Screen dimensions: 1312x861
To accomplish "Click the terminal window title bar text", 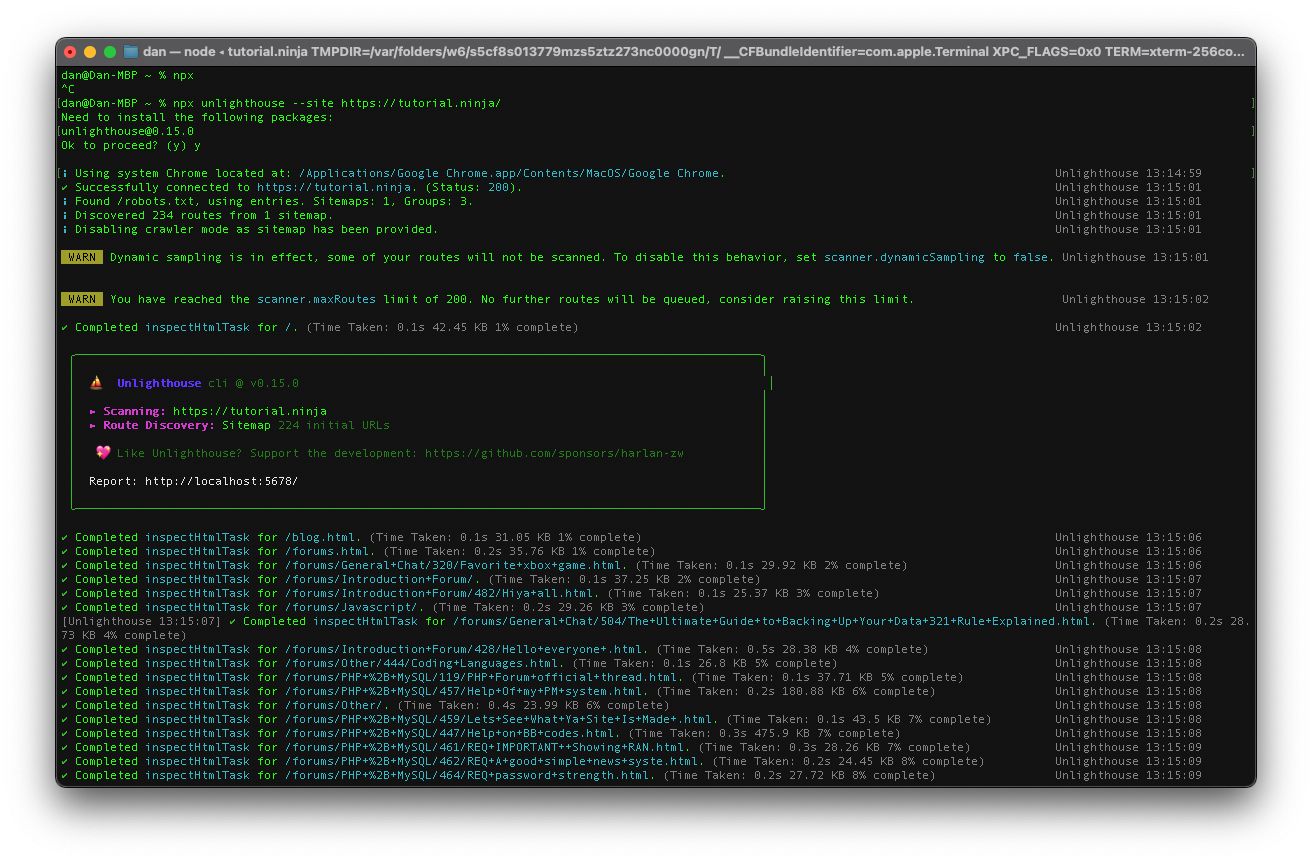I will (x=694, y=51).
